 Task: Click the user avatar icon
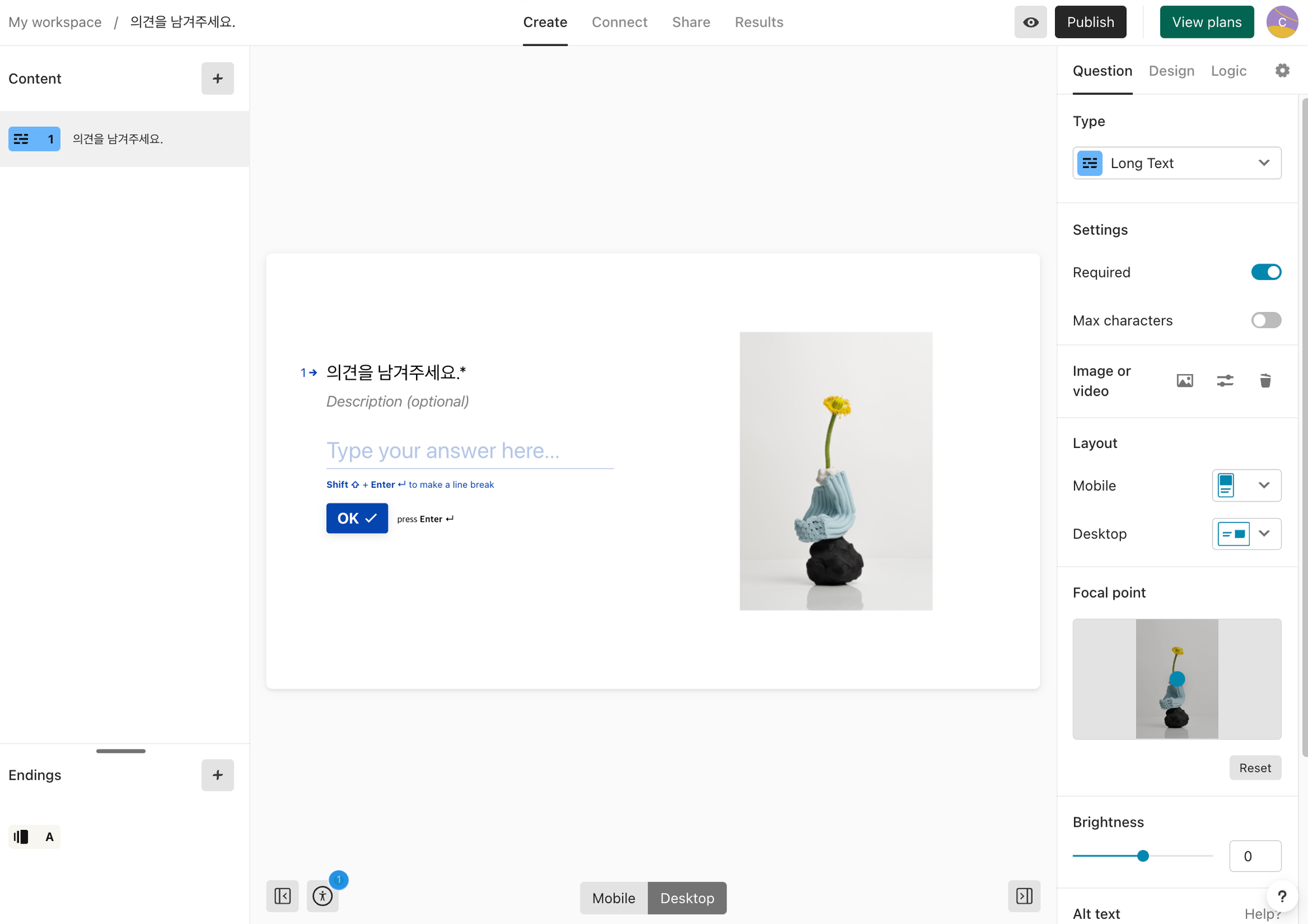click(1282, 22)
